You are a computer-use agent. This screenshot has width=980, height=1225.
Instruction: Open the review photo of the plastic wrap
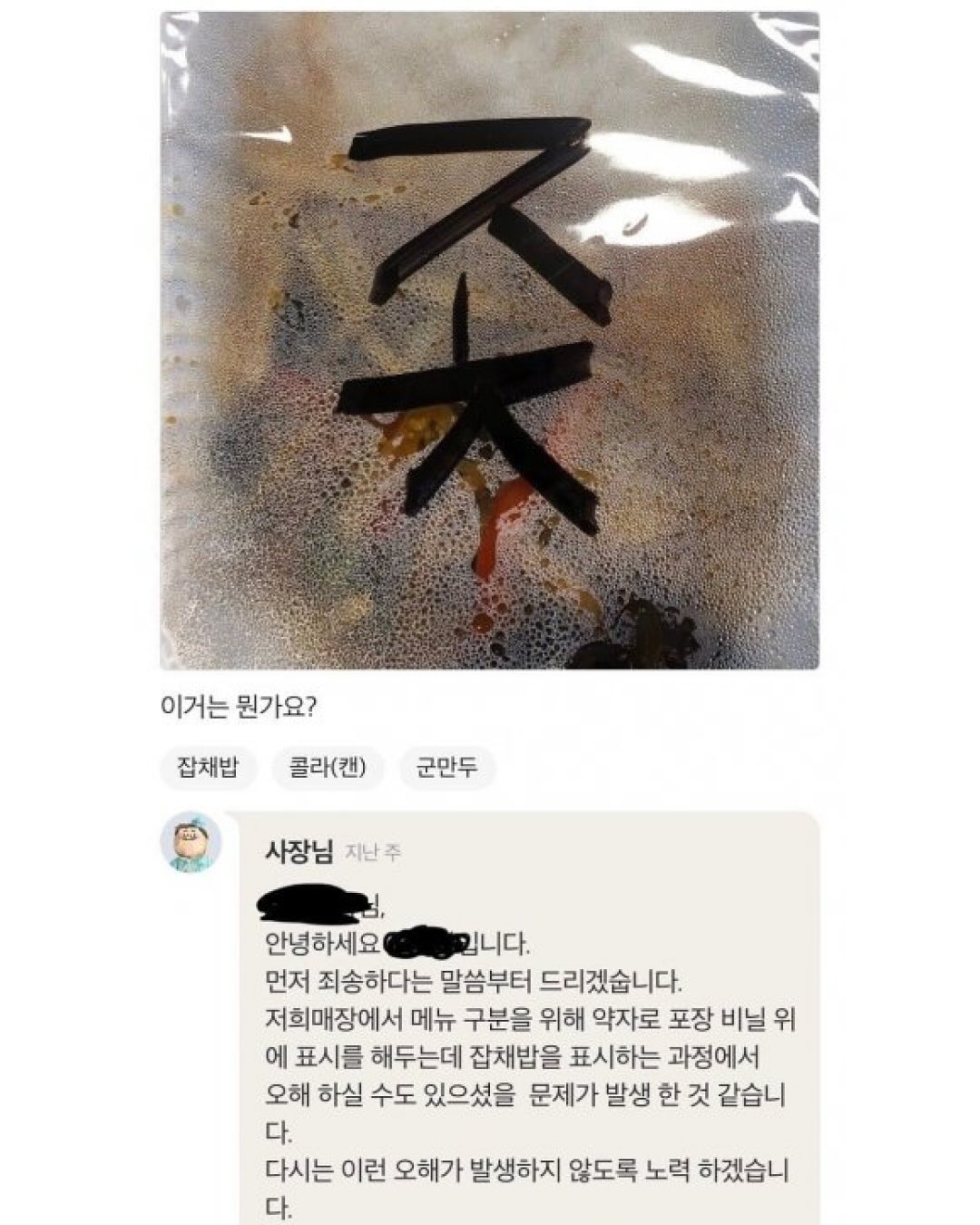pyautogui.click(x=490, y=340)
